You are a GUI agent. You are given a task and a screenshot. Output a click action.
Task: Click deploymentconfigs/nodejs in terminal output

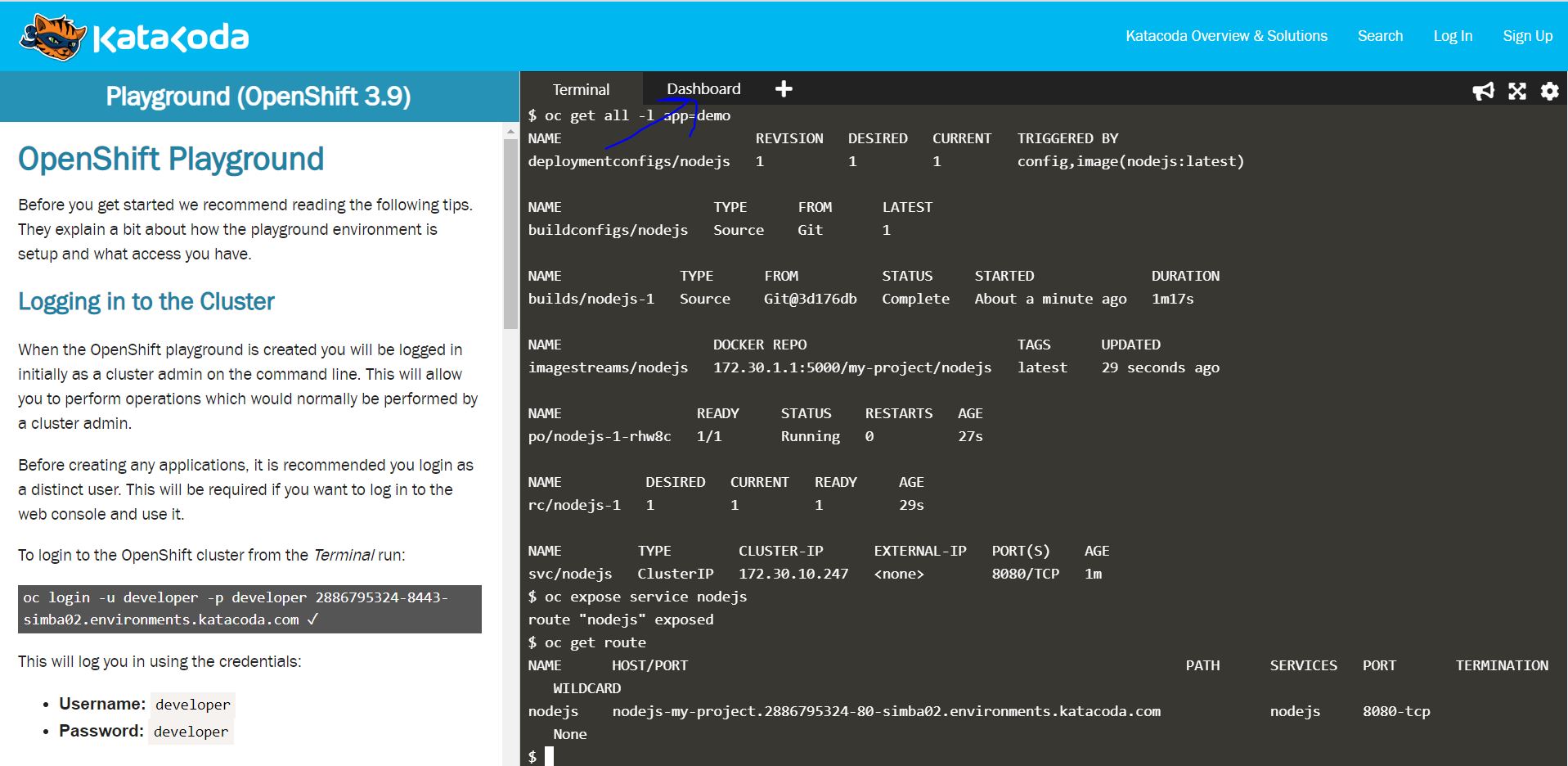[629, 161]
